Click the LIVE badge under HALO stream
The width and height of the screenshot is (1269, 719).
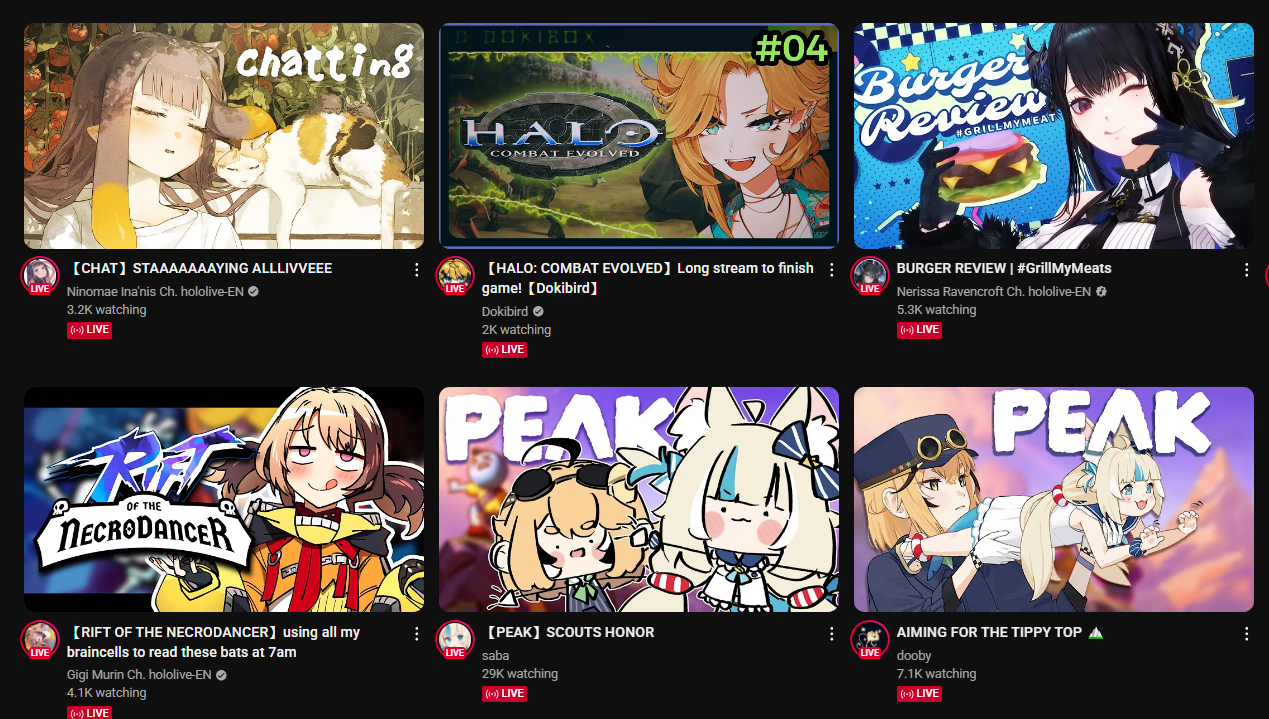pos(504,350)
